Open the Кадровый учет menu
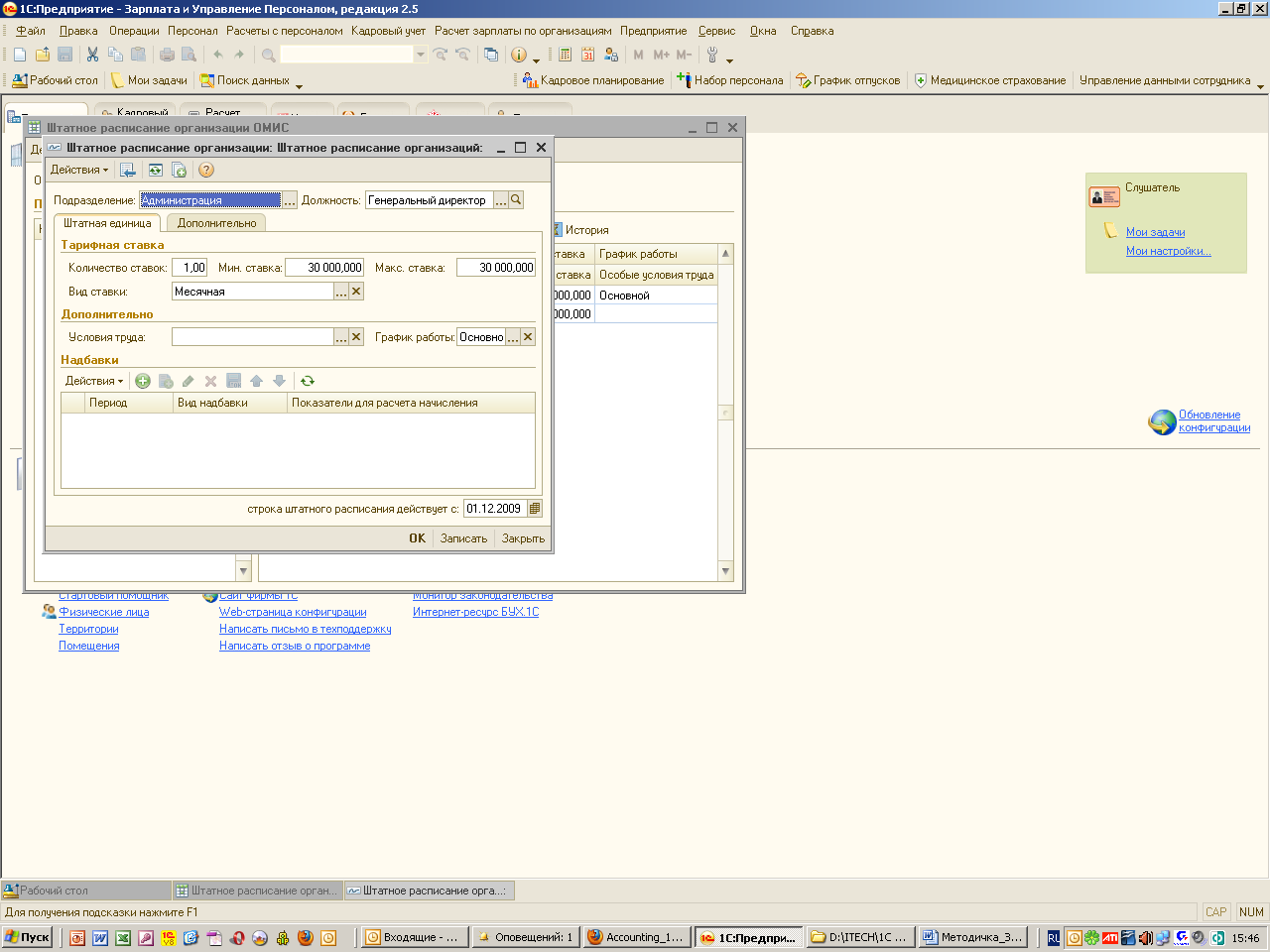The width and height of the screenshot is (1270, 952). tap(388, 31)
